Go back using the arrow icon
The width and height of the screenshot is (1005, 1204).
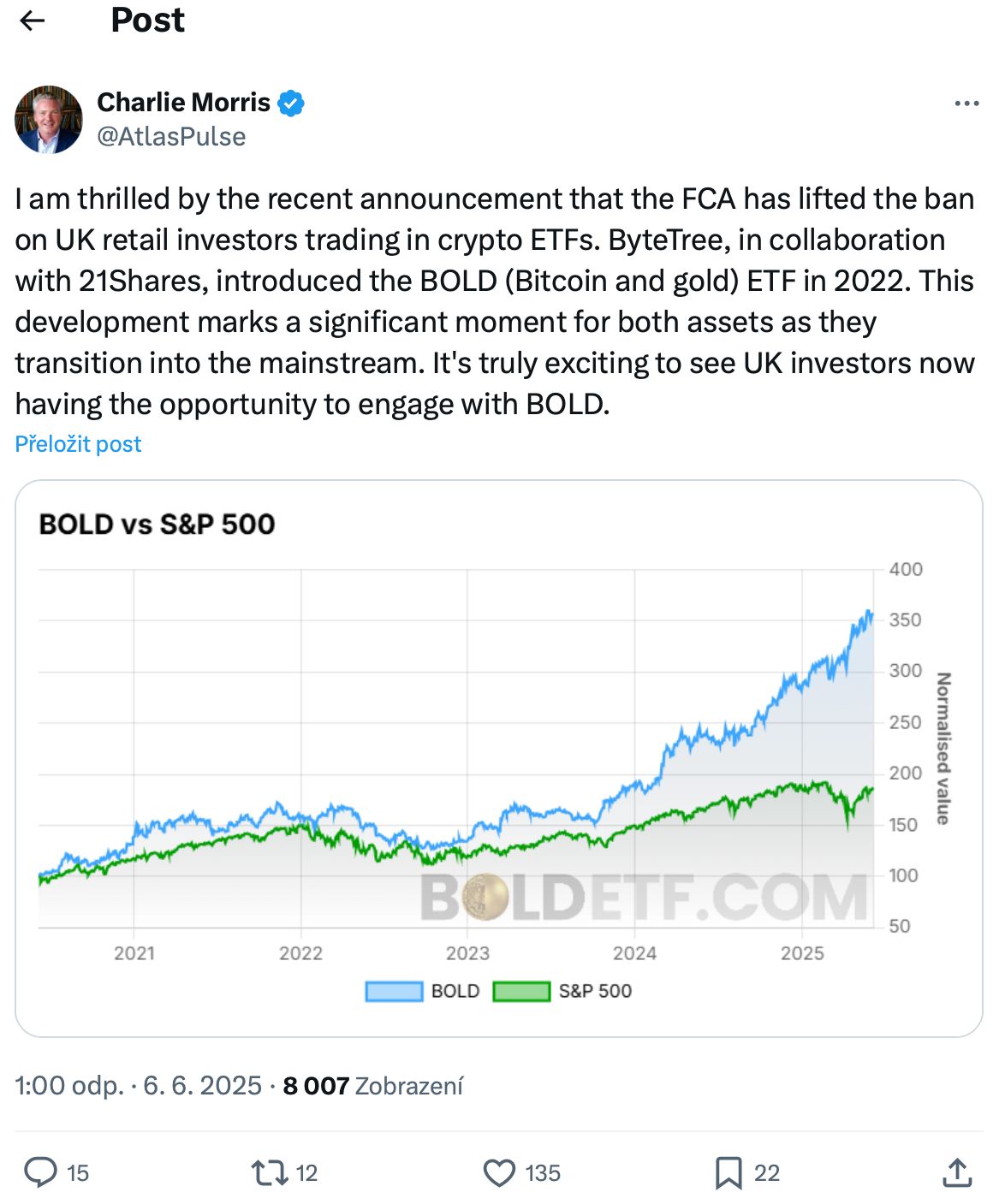[x=33, y=21]
